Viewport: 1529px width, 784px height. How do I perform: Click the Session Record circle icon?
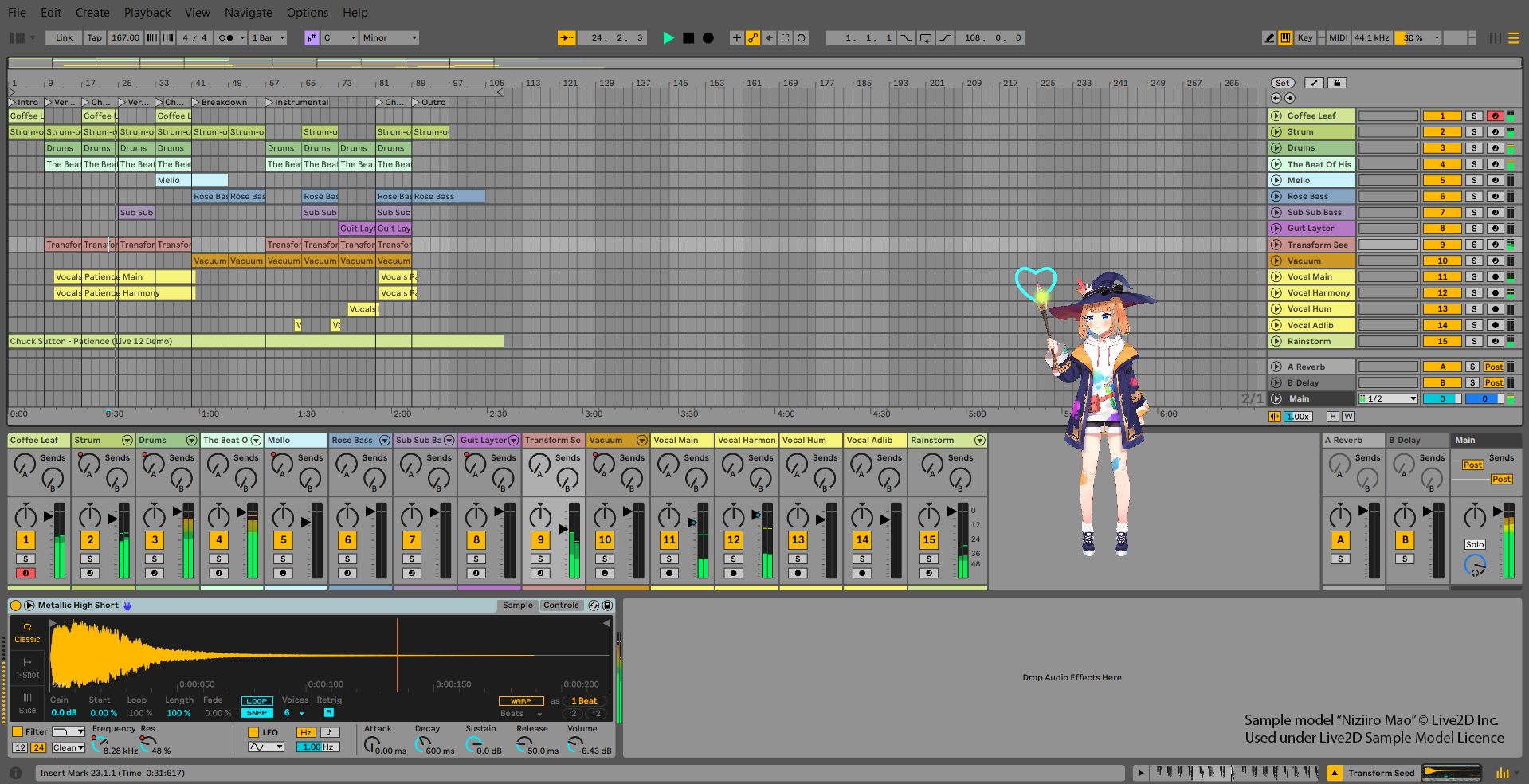[802, 37]
